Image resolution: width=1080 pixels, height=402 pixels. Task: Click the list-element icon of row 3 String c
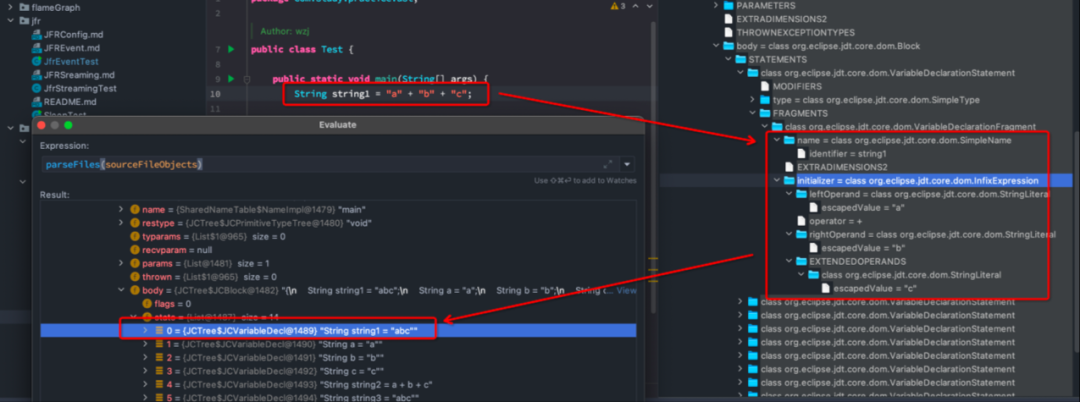160,371
